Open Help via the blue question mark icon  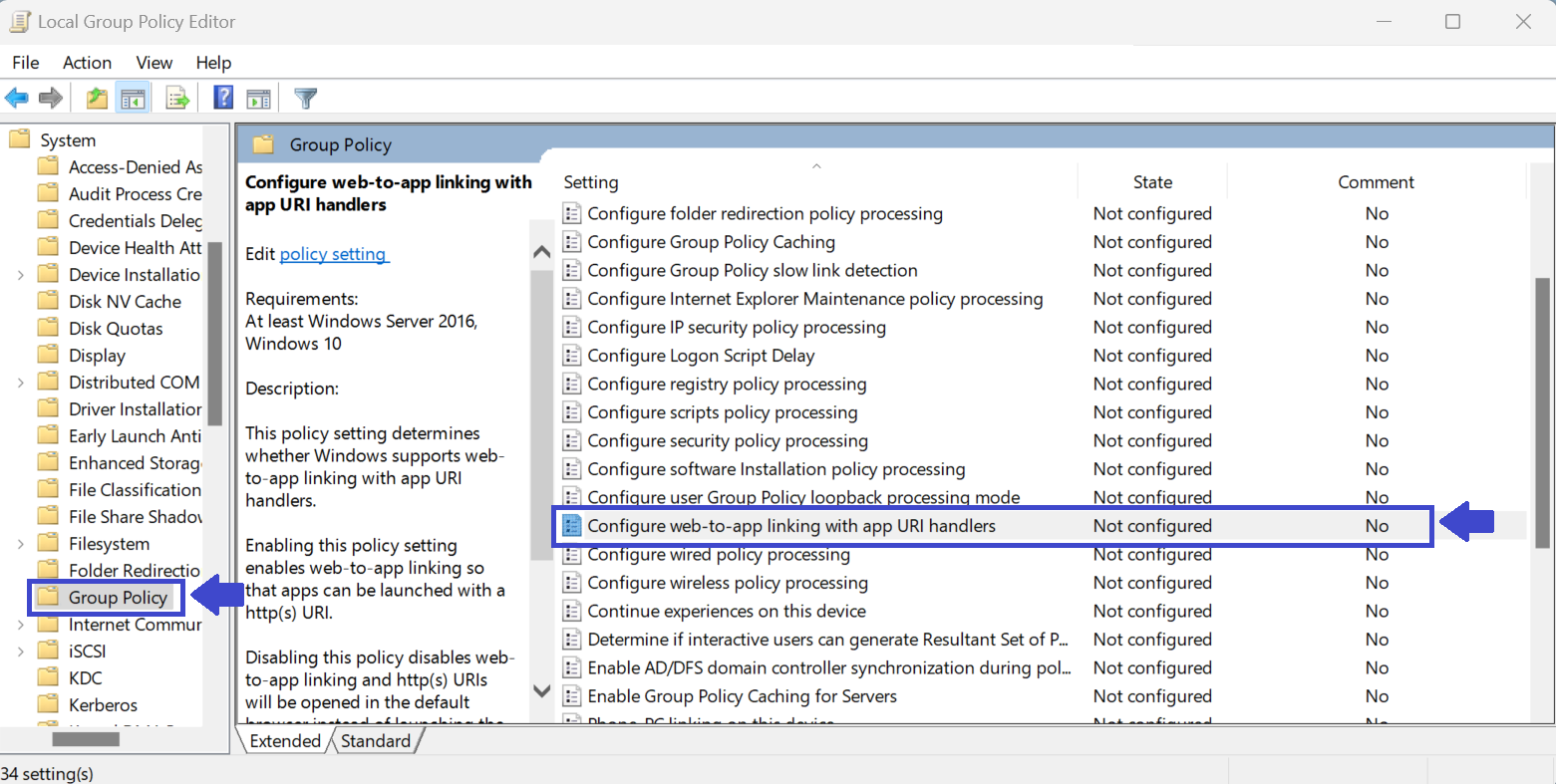(x=223, y=98)
